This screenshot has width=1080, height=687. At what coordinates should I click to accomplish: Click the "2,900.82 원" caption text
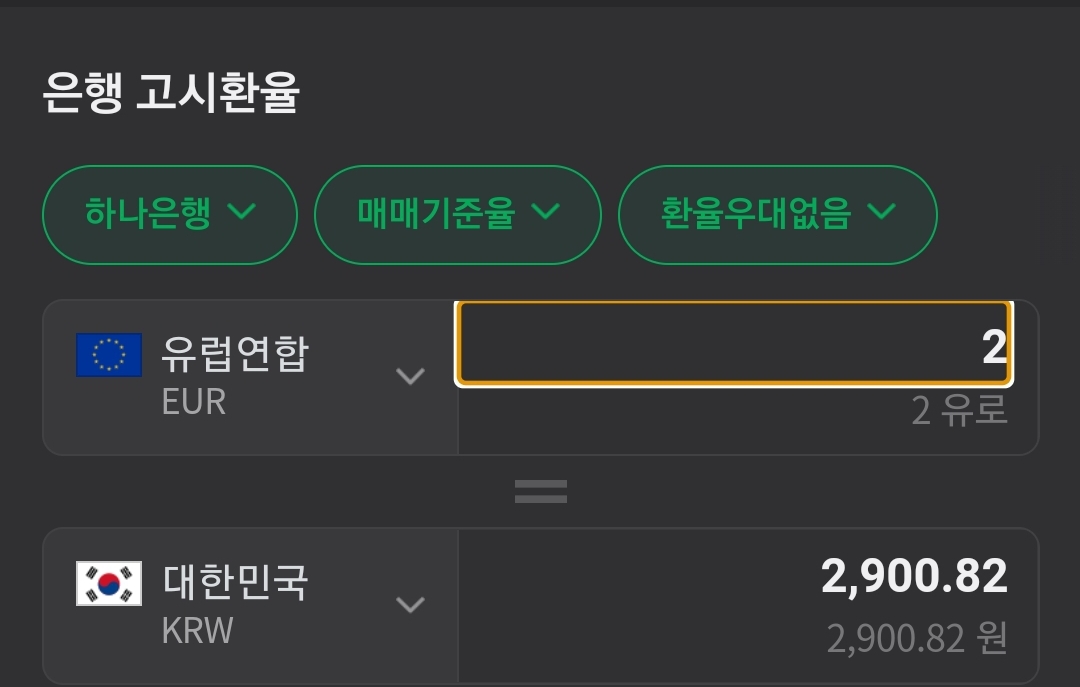pyautogui.click(x=916, y=638)
